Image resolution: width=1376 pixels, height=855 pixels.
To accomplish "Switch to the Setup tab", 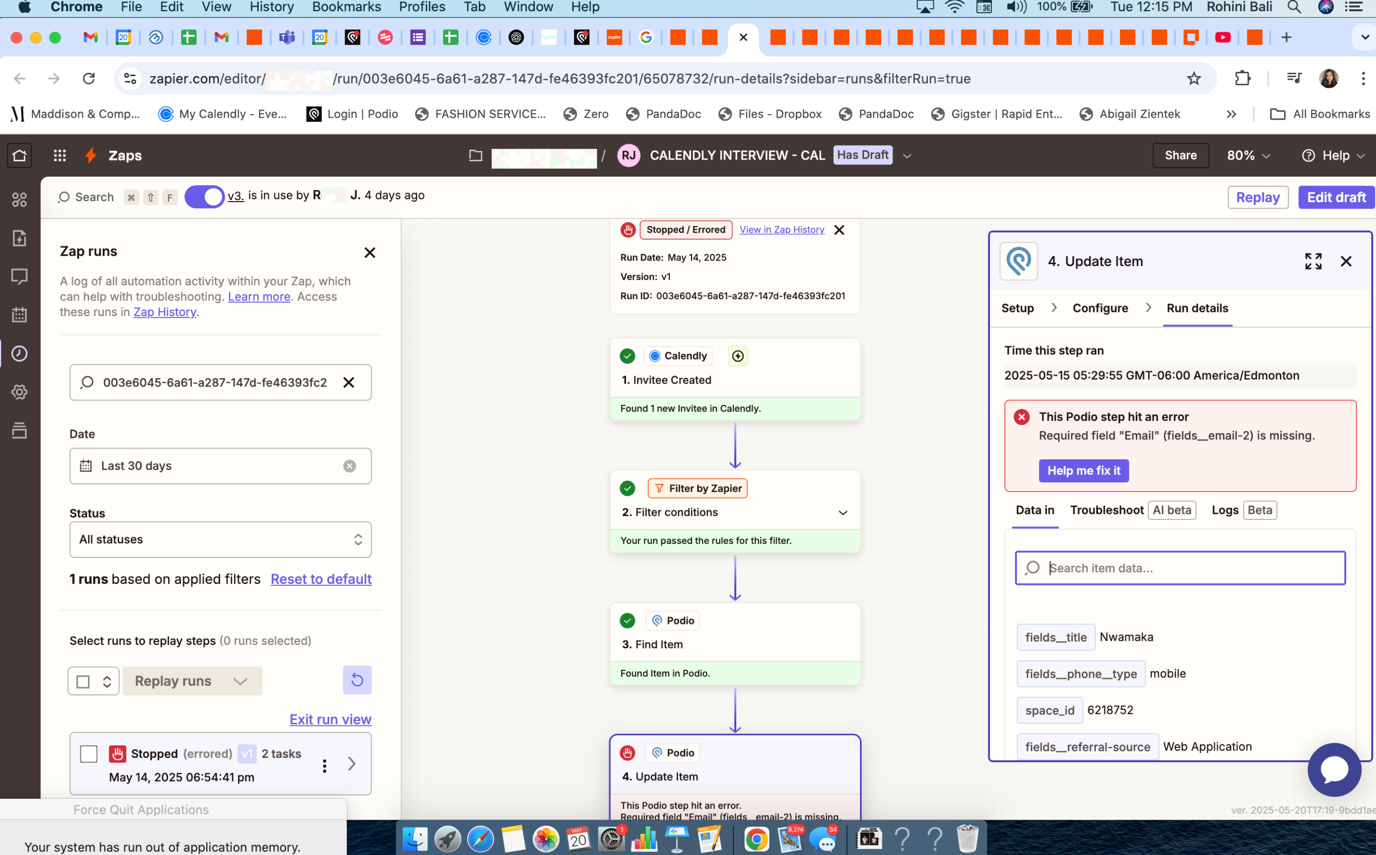I will point(1017,308).
